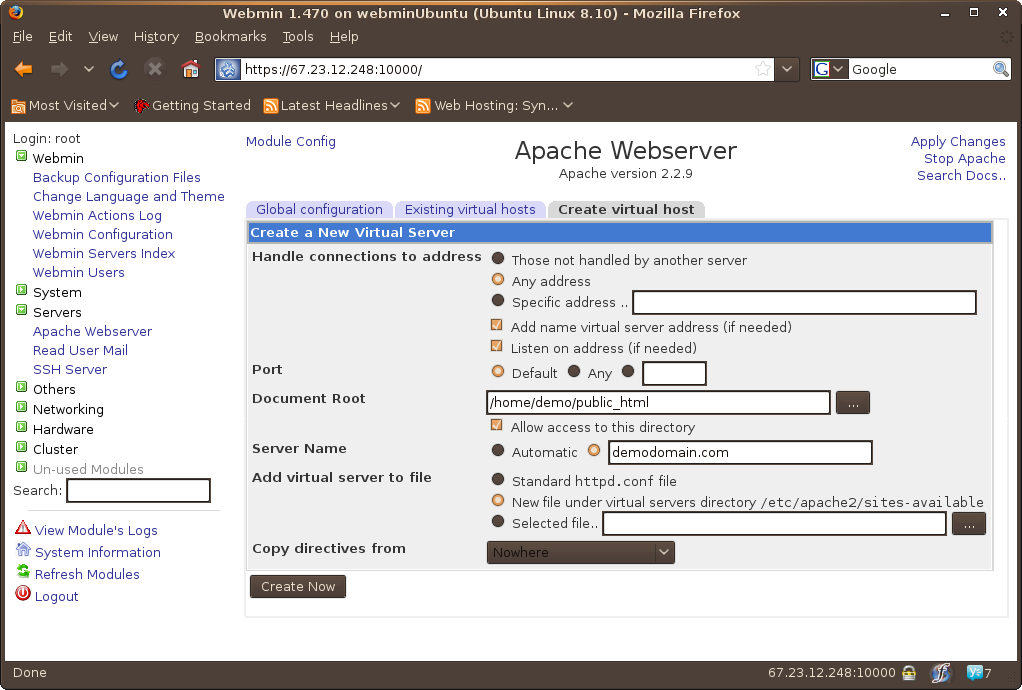Go to the Home page icon
The height and width of the screenshot is (690, 1022).
[x=190, y=68]
